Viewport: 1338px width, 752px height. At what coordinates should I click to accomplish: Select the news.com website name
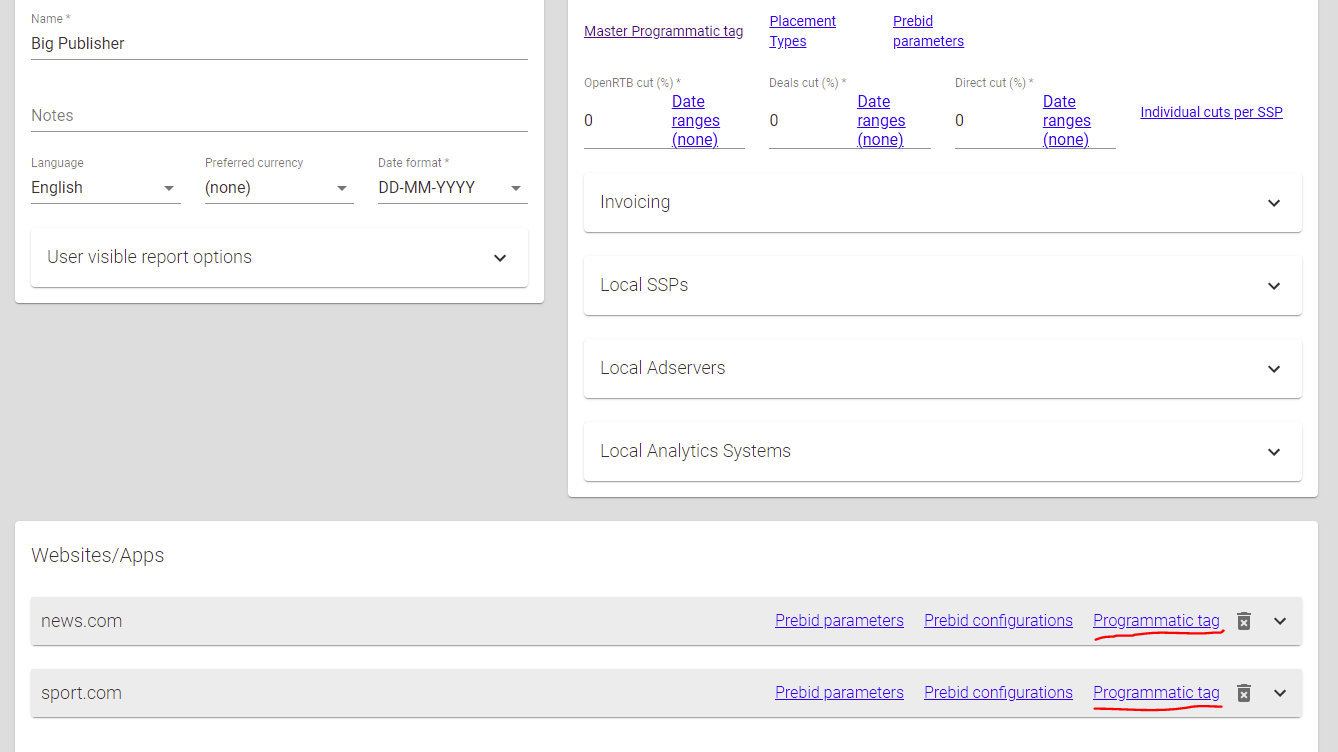(x=81, y=621)
